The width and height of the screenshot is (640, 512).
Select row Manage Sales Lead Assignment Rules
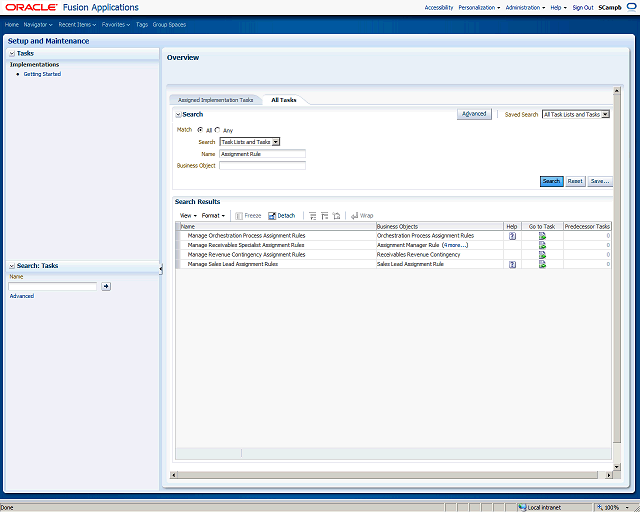[x=393, y=264]
